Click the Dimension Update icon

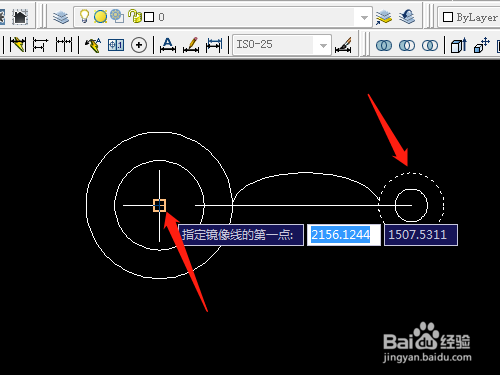pyautogui.click(x=214, y=45)
